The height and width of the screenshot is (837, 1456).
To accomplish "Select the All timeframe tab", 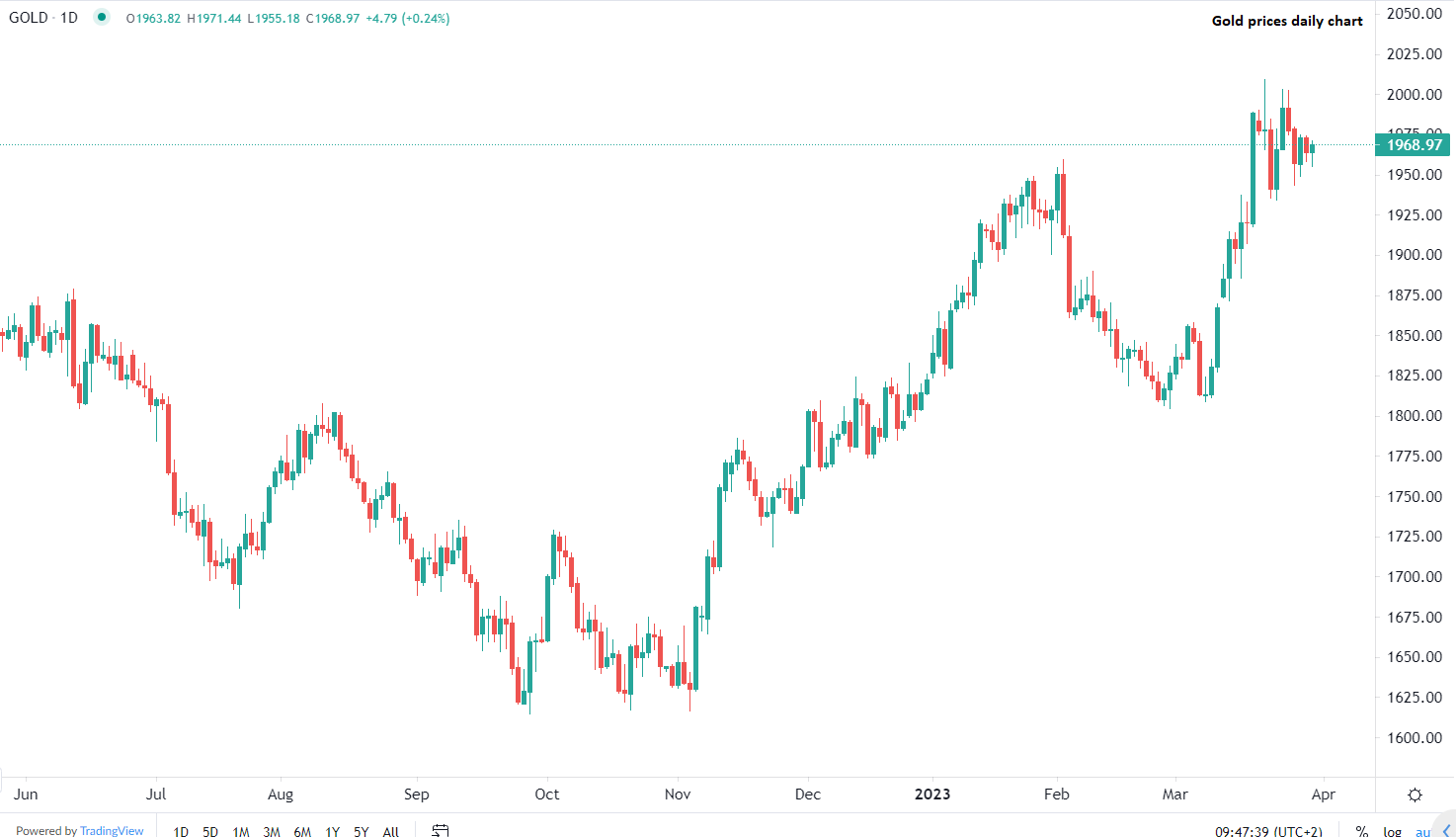I will coord(390,831).
